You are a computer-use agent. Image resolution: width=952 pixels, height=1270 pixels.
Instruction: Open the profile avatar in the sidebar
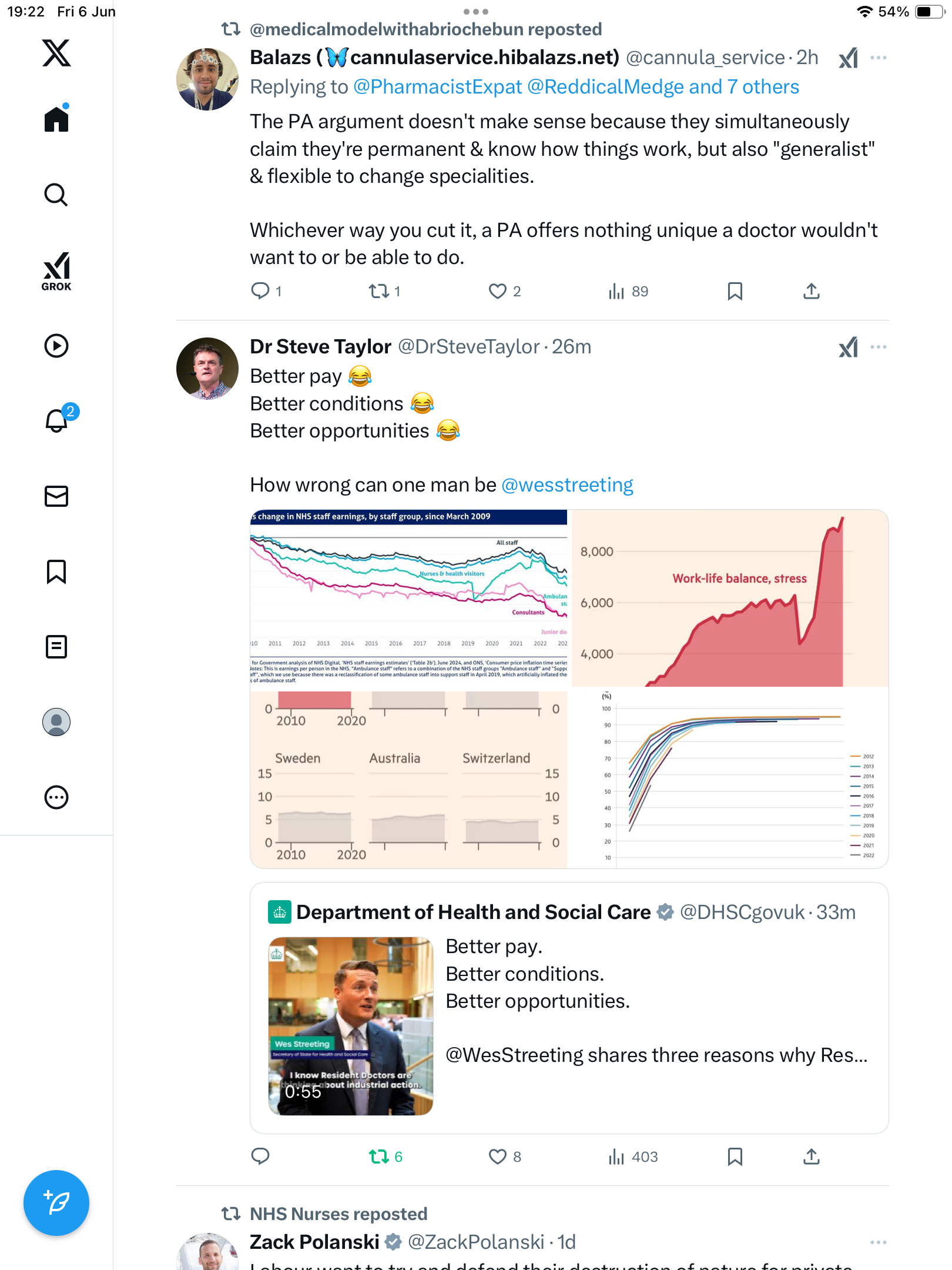coord(56,722)
